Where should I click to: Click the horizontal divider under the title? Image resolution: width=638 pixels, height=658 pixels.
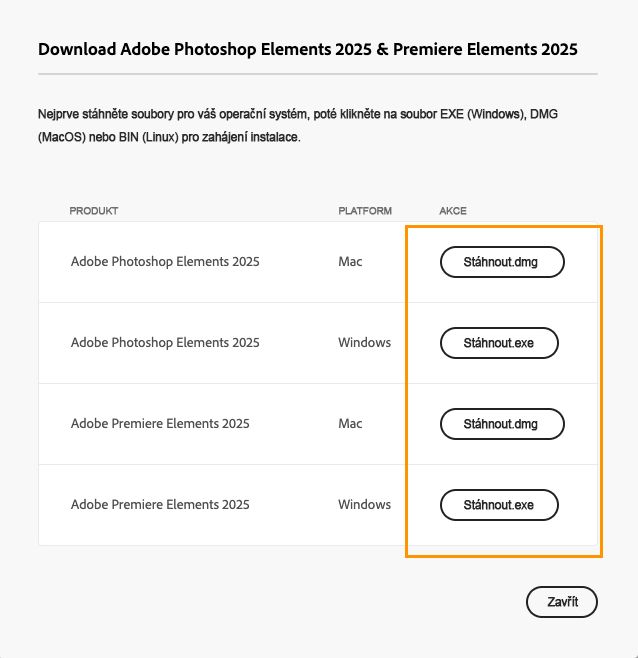tap(318, 74)
